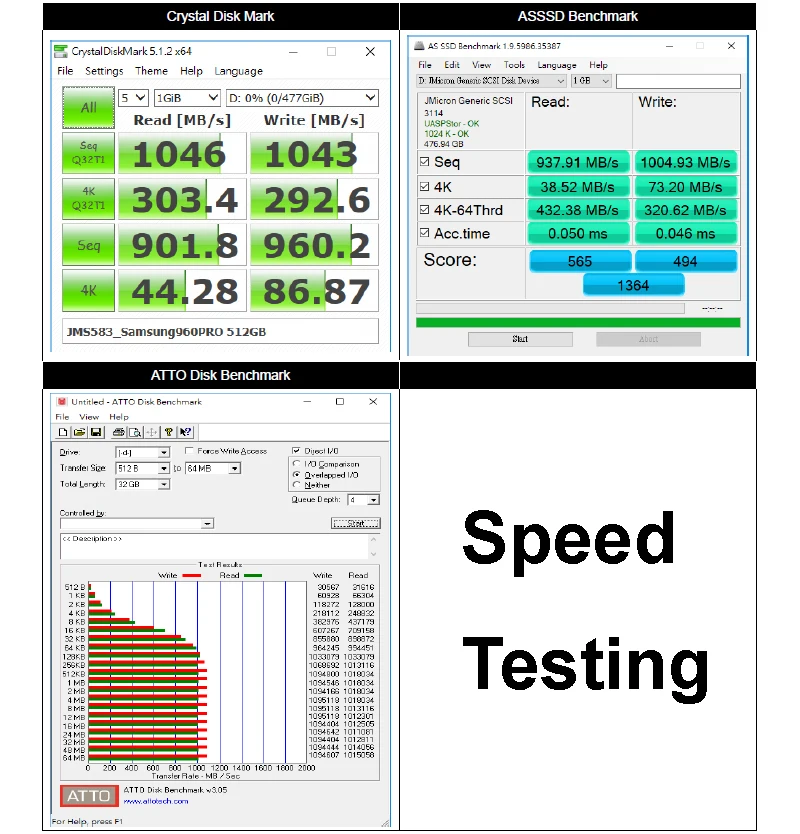Image resolution: width=800 pixels, height=834 pixels.
Task: Click the grayed move-arrows icon in ATTO toolbar
Action: pos(152,432)
